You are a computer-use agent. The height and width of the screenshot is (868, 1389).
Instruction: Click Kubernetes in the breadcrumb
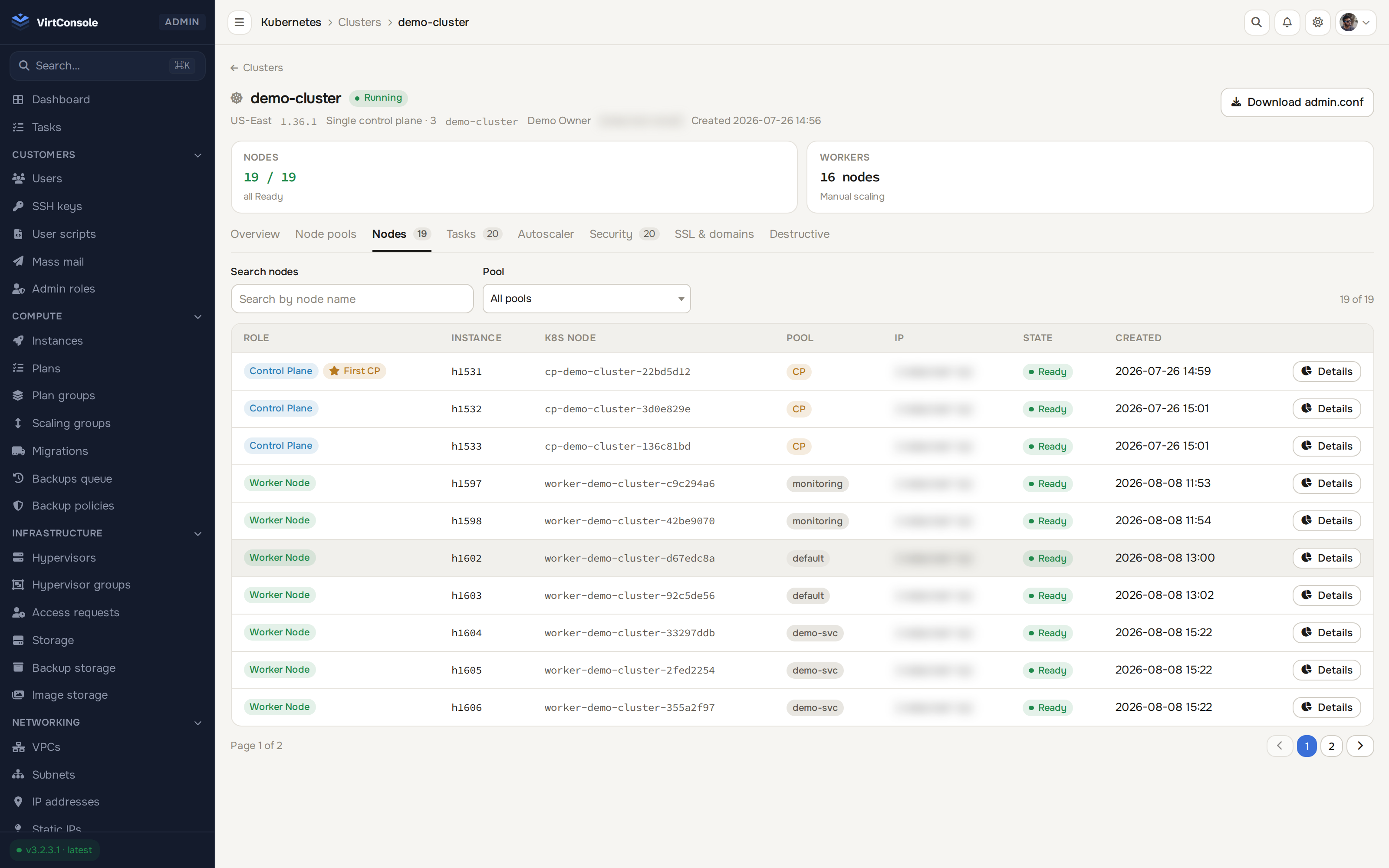coord(291,23)
